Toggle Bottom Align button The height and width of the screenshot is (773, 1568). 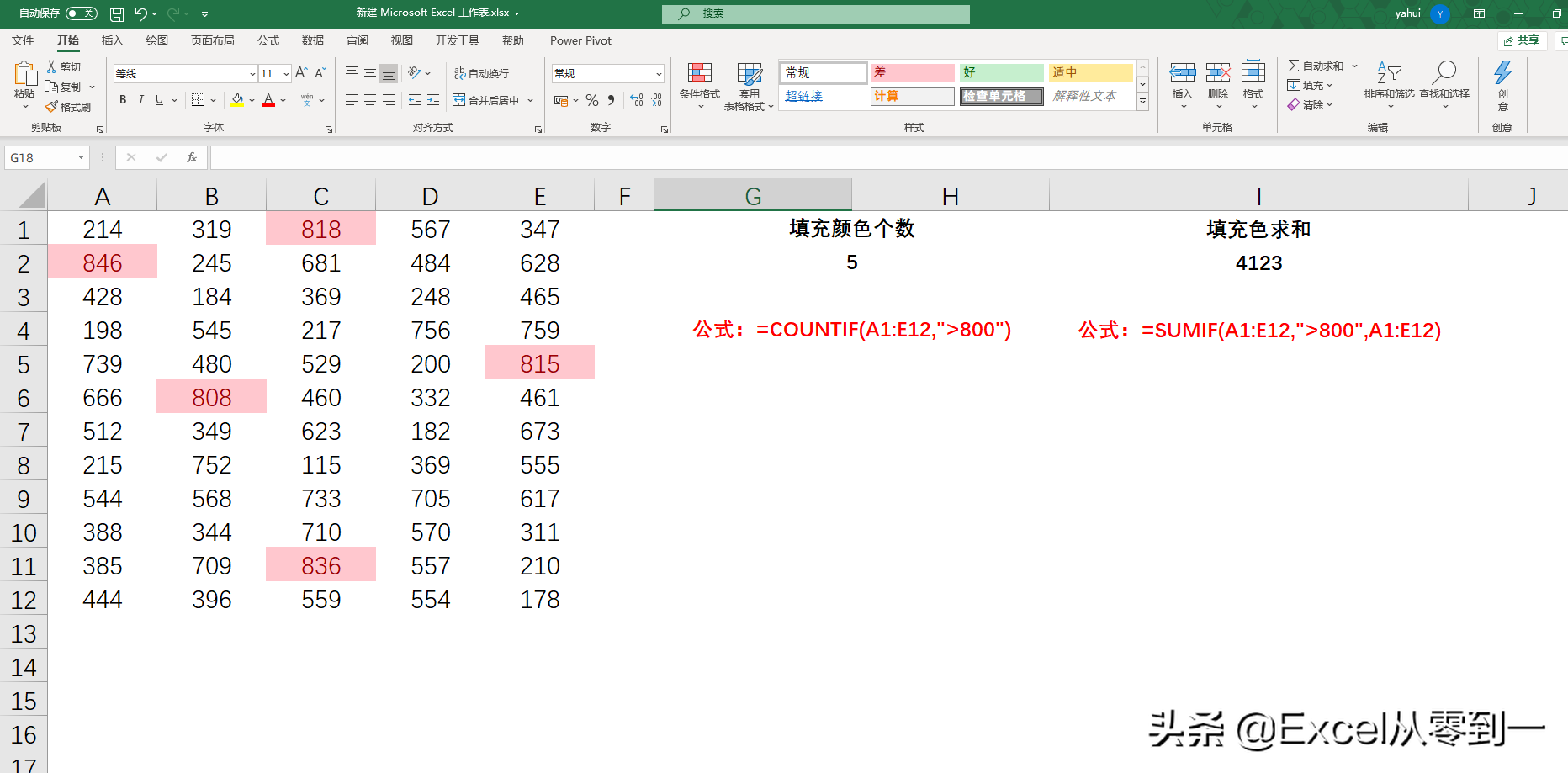pyautogui.click(x=389, y=73)
